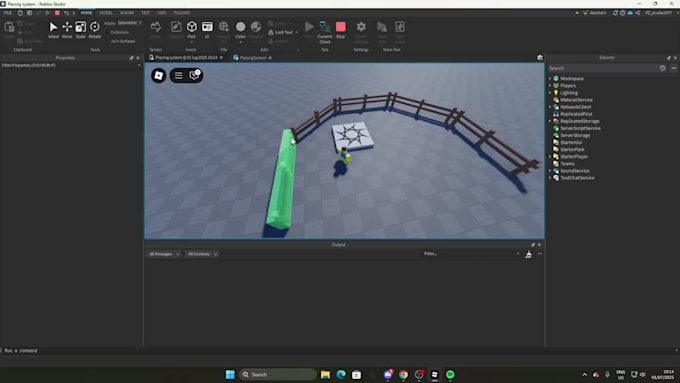680x383 pixels.
Task: Select Teams in Explorer
Action: pos(567,164)
